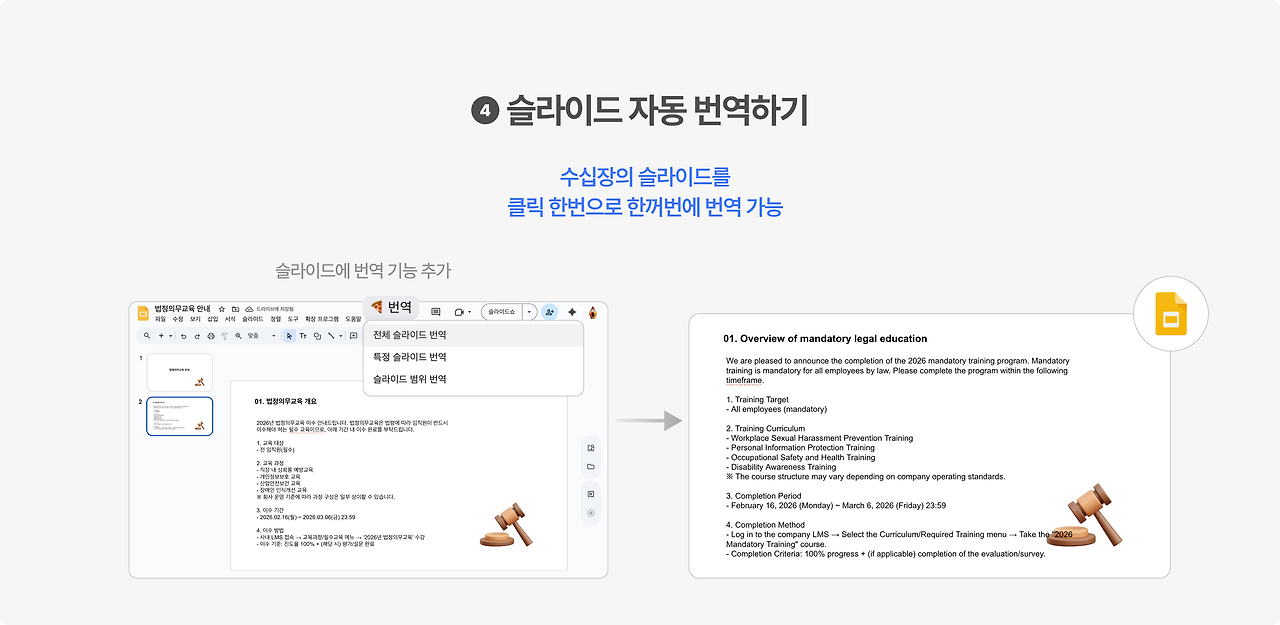Click the video camera meeting icon
Image resolution: width=1280 pixels, height=625 pixels.
coord(460,312)
